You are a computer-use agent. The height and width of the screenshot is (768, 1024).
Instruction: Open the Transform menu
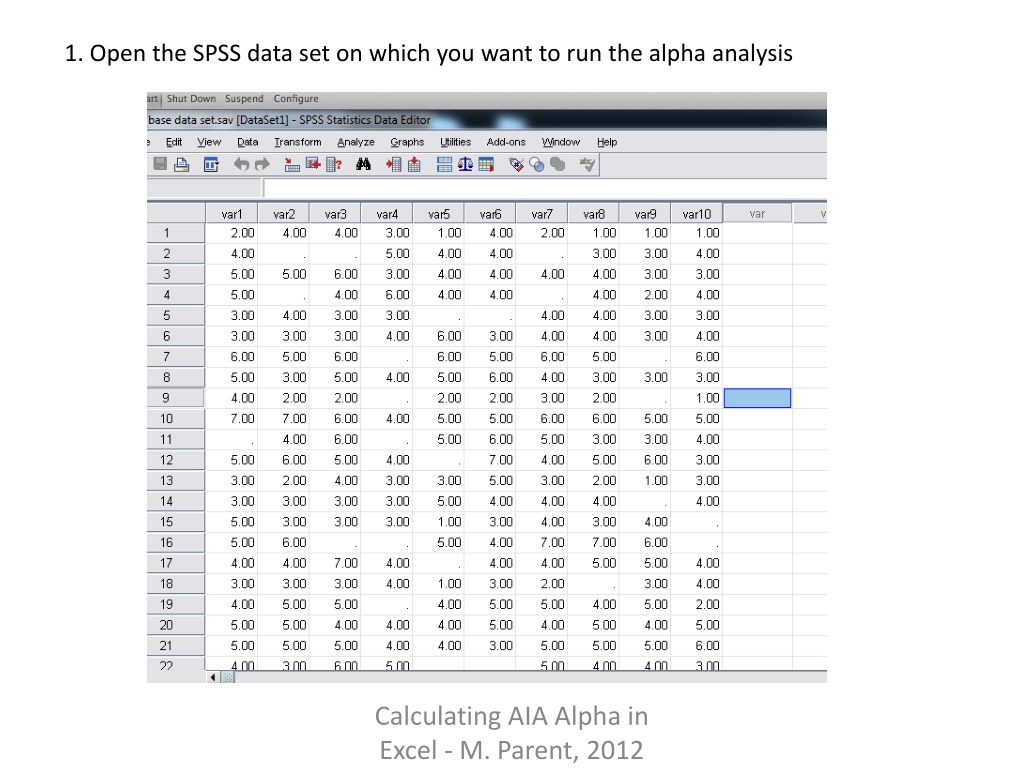[x=298, y=142]
